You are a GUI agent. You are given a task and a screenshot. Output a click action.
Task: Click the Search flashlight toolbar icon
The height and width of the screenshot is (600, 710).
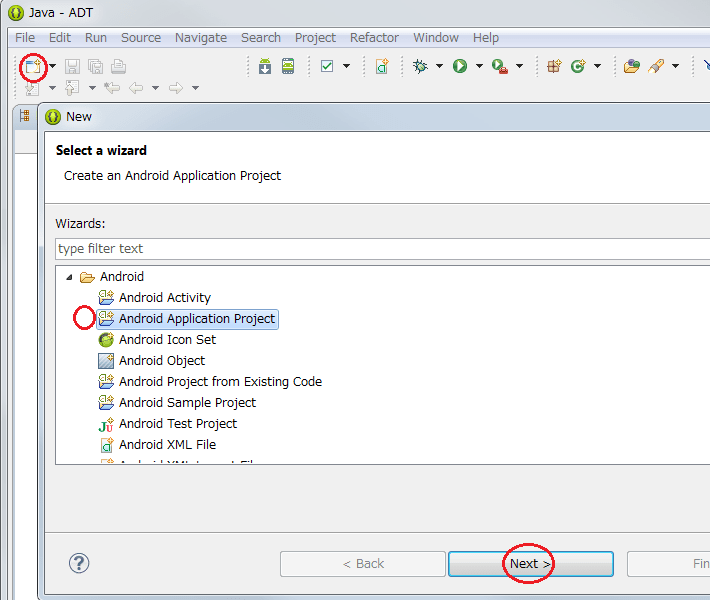pos(656,66)
